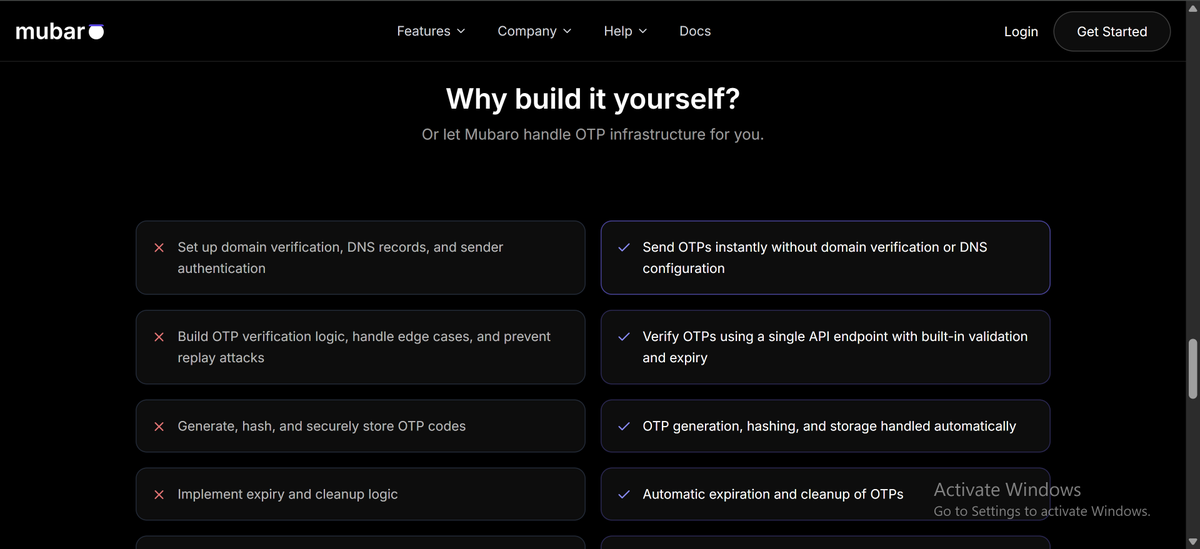Click the Get Started button
The image size is (1200, 549).
(x=1112, y=32)
